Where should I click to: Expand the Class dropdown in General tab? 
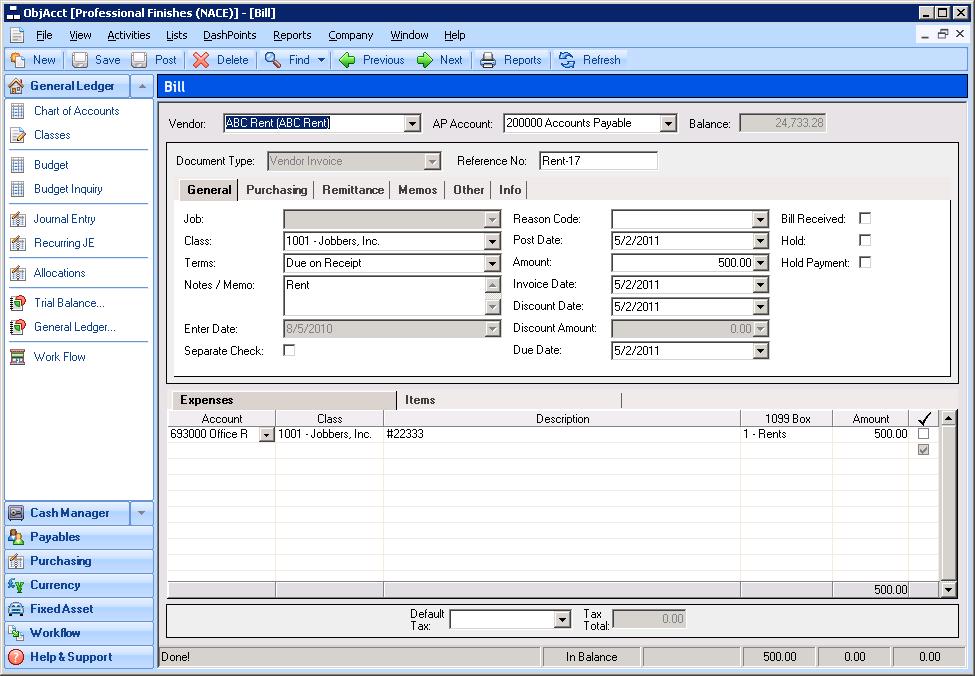[x=492, y=241]
